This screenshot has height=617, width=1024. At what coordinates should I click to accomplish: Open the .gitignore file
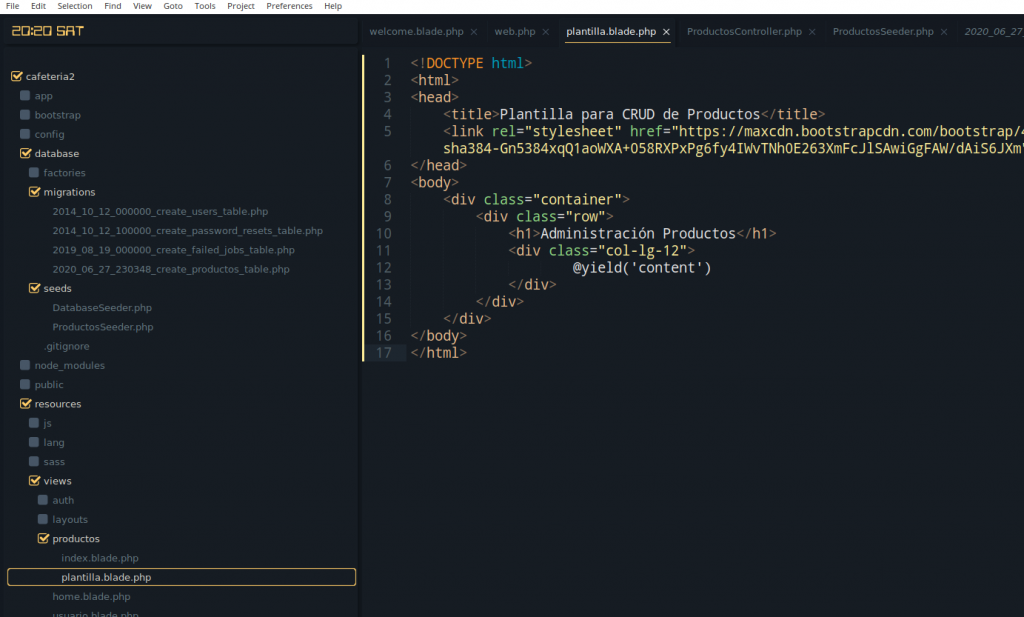tap(66, 346)
